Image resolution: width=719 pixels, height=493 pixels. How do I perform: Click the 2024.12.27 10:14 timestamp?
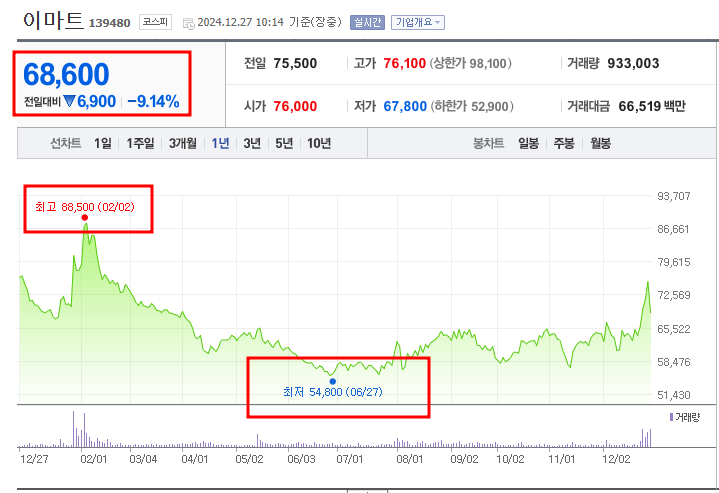[240, 22]
